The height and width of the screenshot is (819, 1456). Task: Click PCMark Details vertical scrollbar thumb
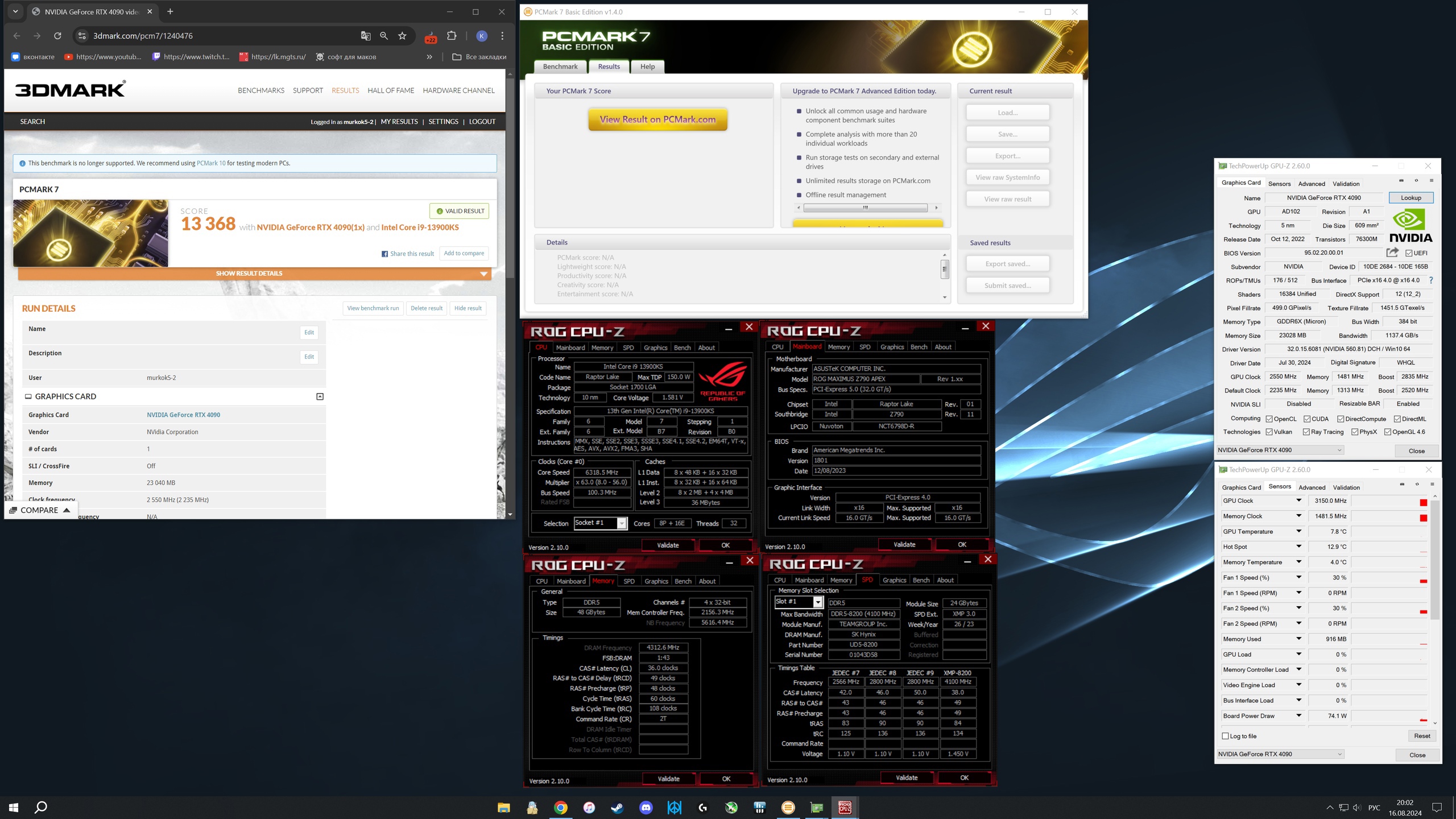pos(945,269)
